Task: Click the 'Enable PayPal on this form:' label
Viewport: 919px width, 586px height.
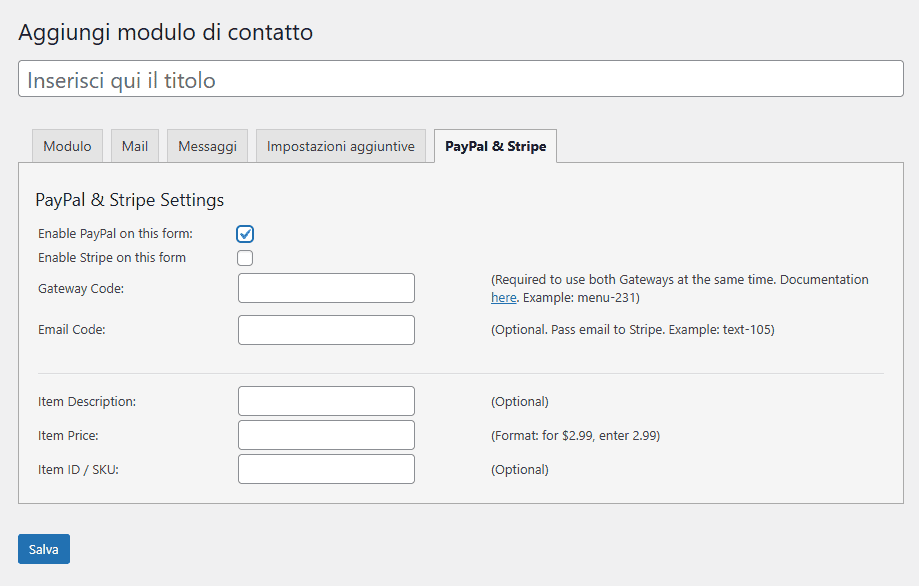Action: click(x=115, y=234)
